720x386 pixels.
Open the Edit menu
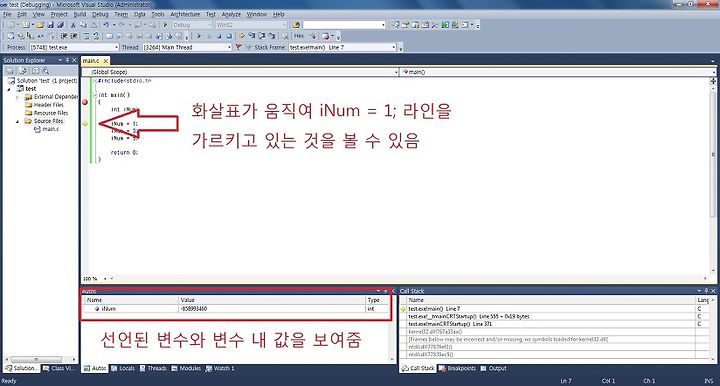coord(22,14)
